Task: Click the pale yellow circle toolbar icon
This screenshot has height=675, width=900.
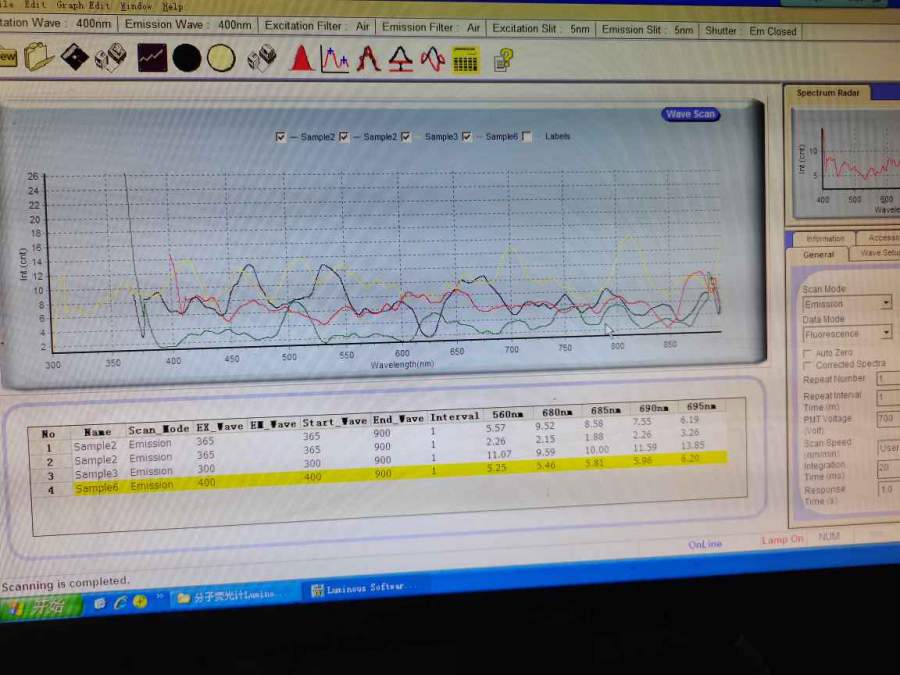Action: (221, 59)
